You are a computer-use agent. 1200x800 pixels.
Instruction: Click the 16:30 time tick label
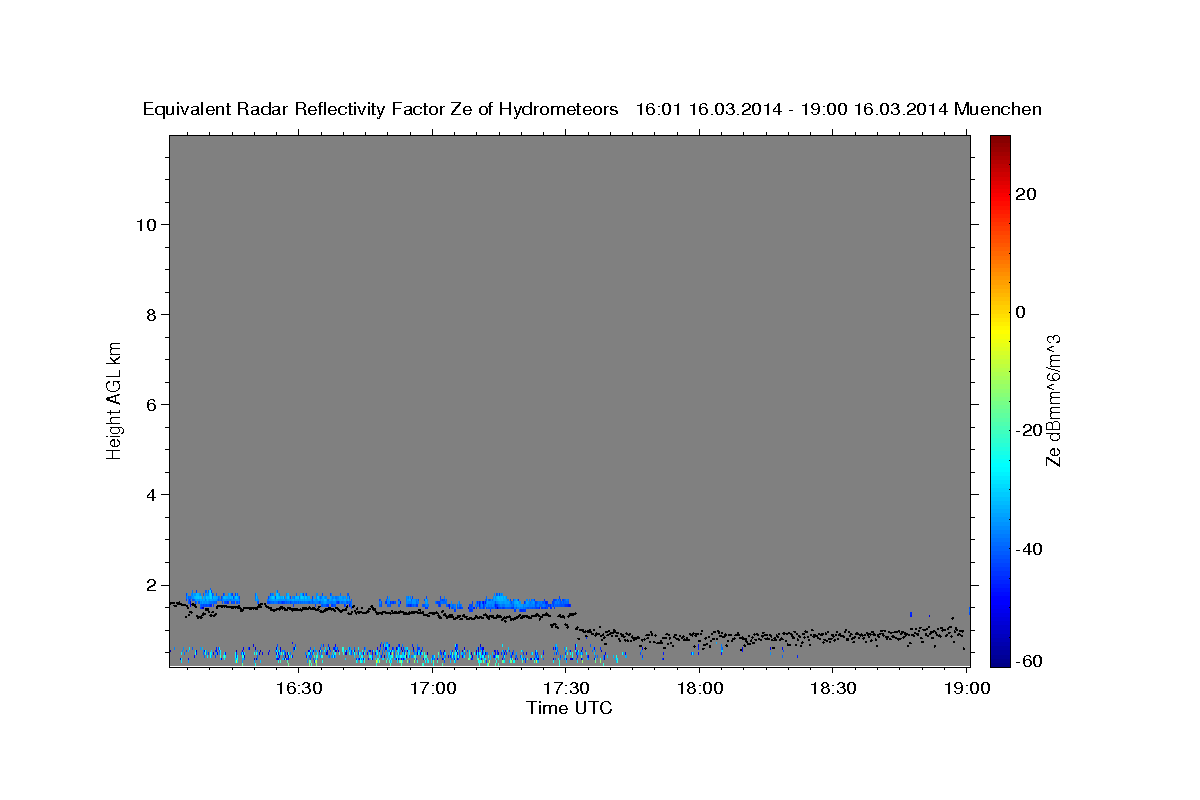(x=299, y=688)
